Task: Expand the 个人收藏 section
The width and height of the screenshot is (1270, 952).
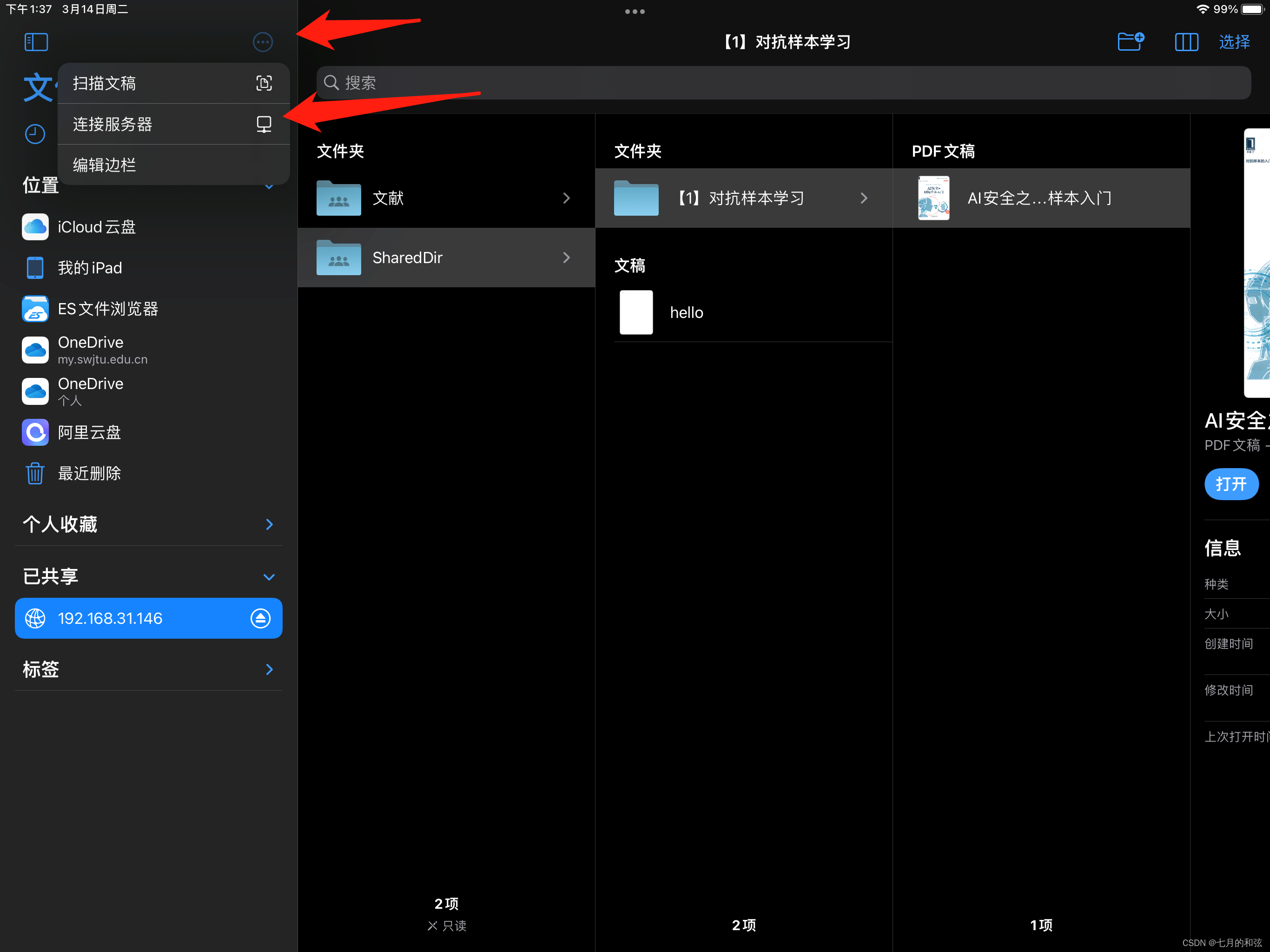Action: [x=269, y=524]
